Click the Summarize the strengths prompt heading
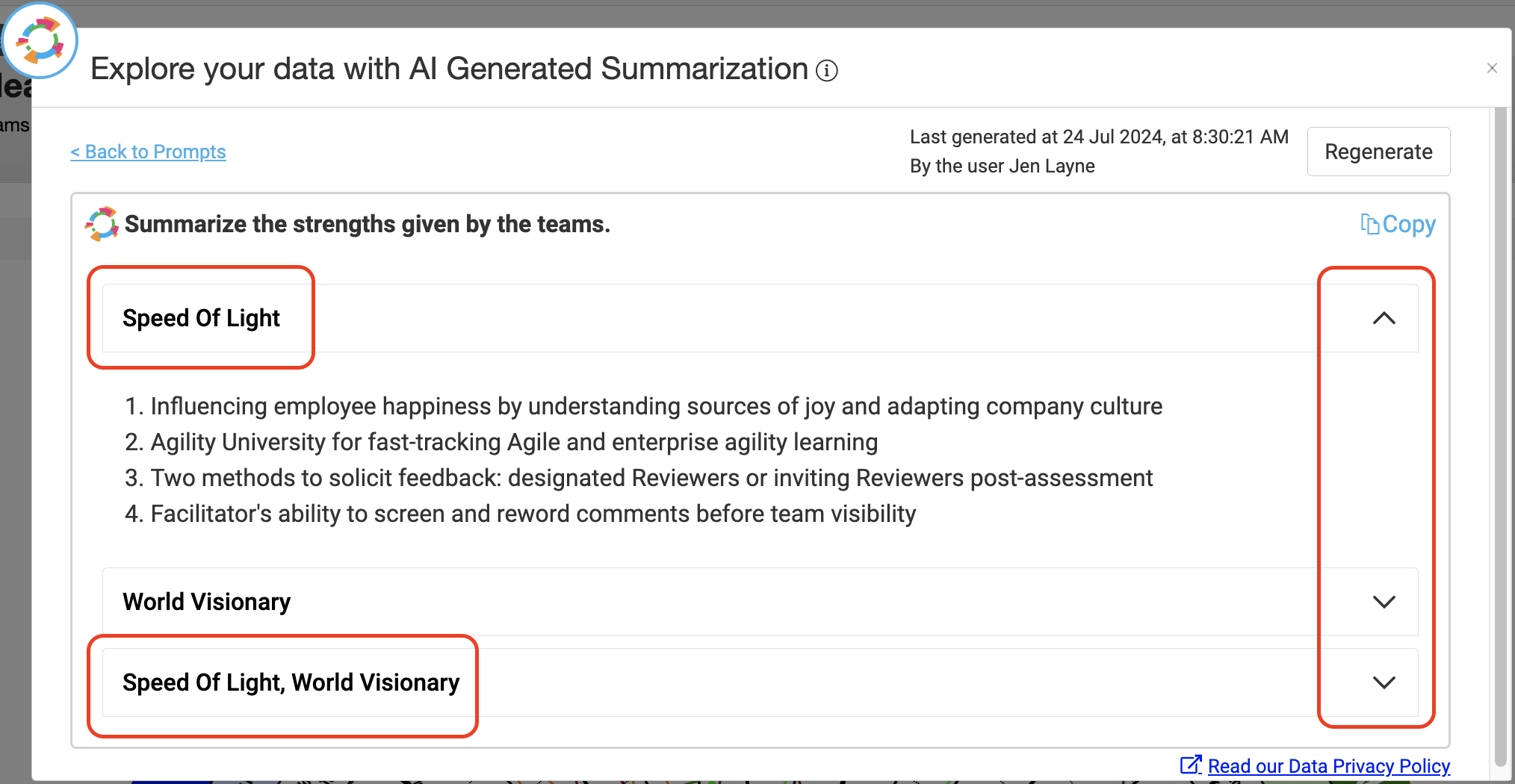The height and width of the screenshot is (784, 1515). click(x=368, y=224)
